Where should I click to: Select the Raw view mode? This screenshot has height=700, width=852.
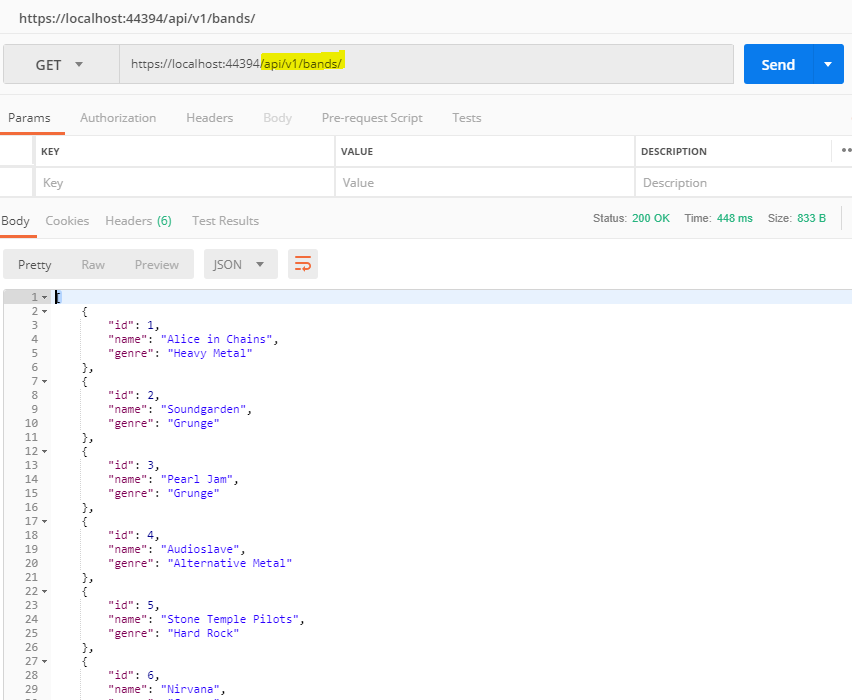pyautogui.click(x=93, y=265)
